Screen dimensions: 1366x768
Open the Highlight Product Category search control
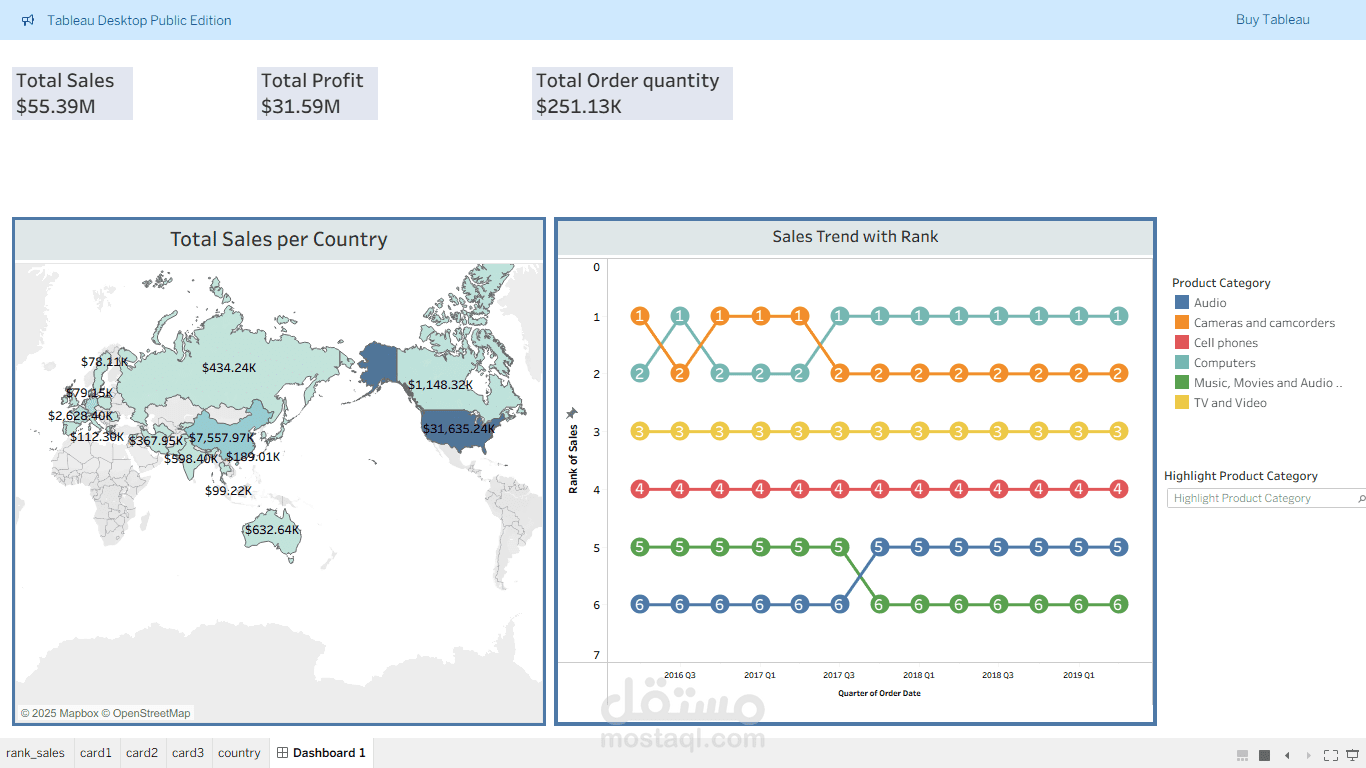[x=1260, y=497]
